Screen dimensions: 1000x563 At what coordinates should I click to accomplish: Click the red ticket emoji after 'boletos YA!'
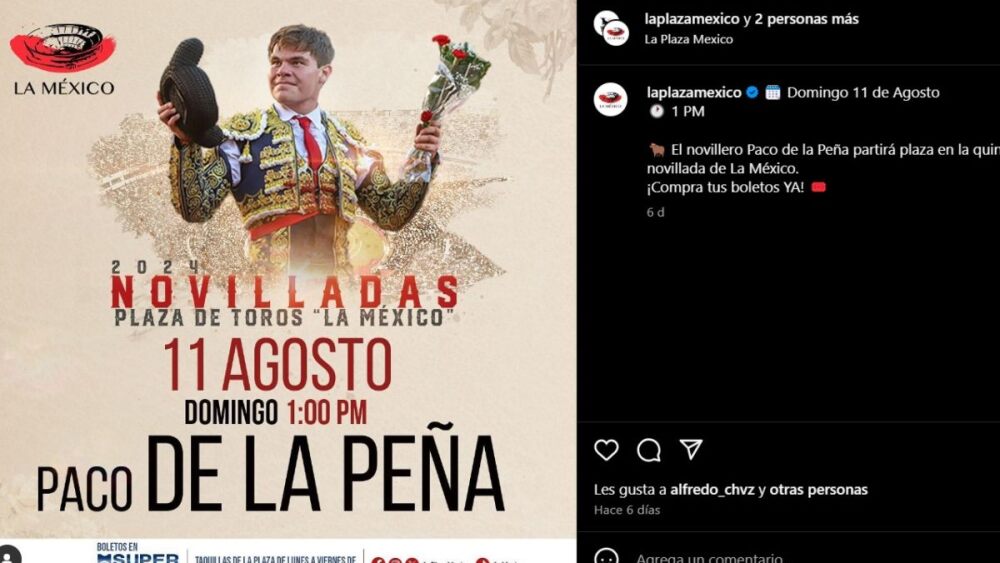pos(818,187)
